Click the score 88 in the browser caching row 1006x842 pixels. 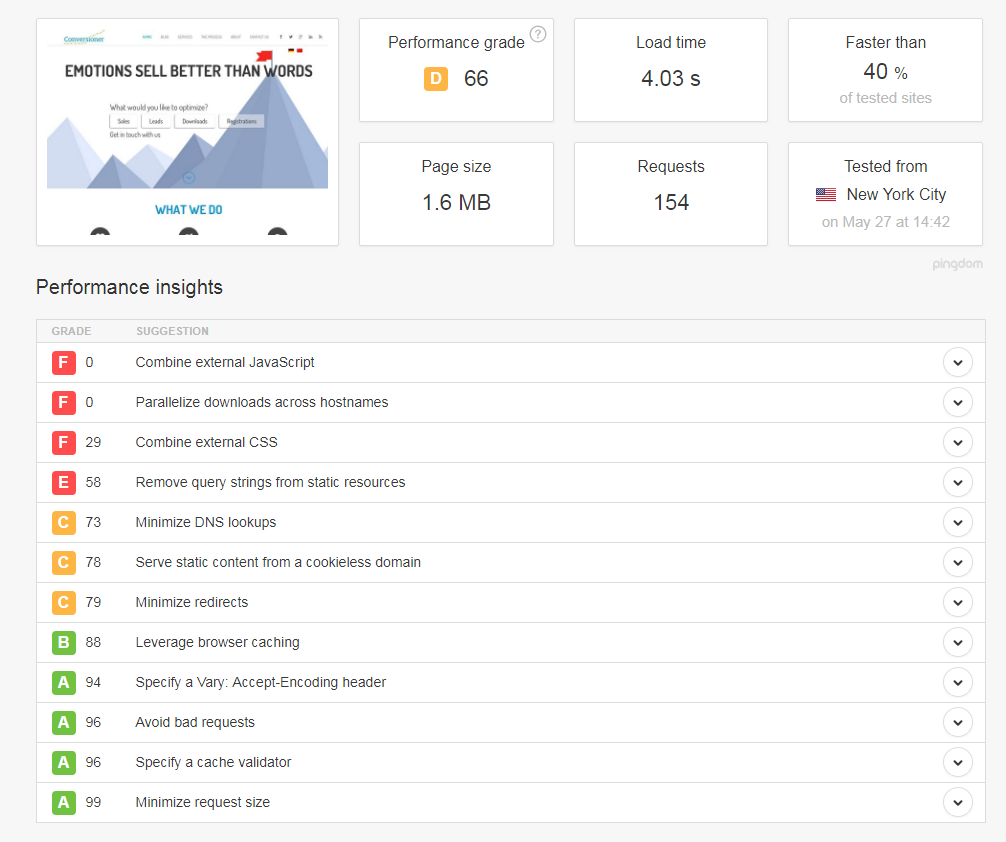(x=93, y=642)
